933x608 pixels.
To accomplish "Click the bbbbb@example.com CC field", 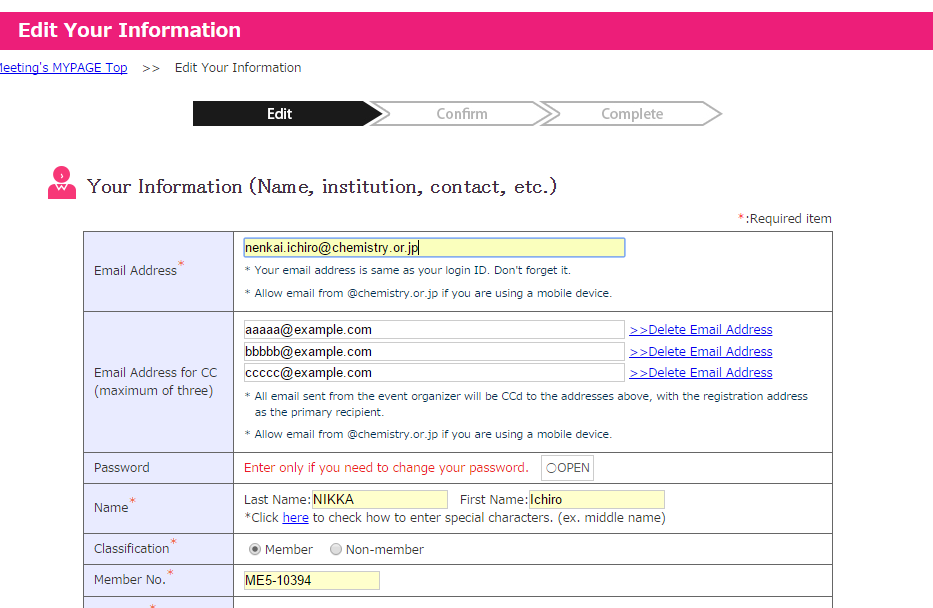I will (x=434, y=352).
